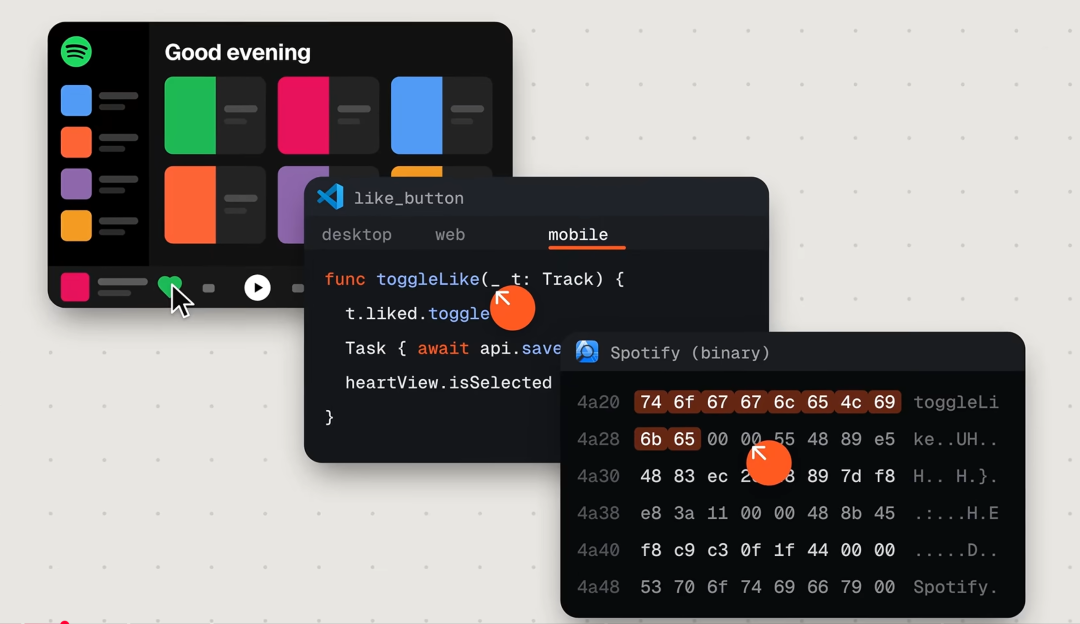Click the 4a48 offset in the hex view
This screenshot has height=624, width=1080.
[x=598, y=587]
